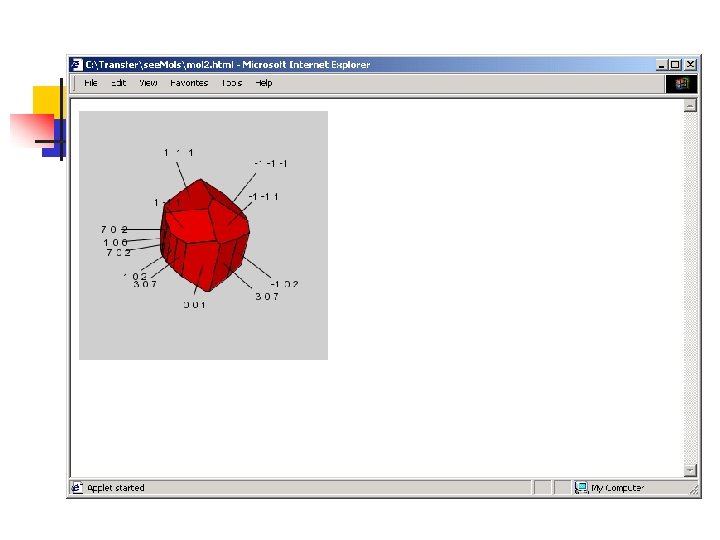Open the View menu
Screen dimensions: 720x540
(148, 83)
